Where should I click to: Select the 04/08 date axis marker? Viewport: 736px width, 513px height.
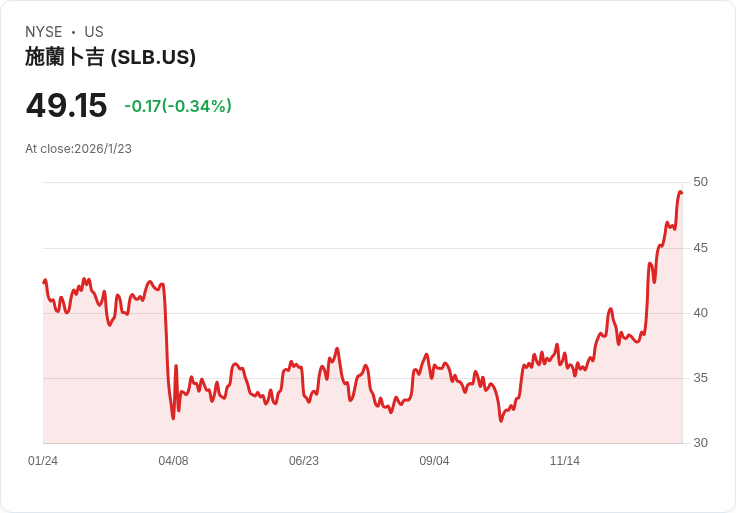click(173, 461)
